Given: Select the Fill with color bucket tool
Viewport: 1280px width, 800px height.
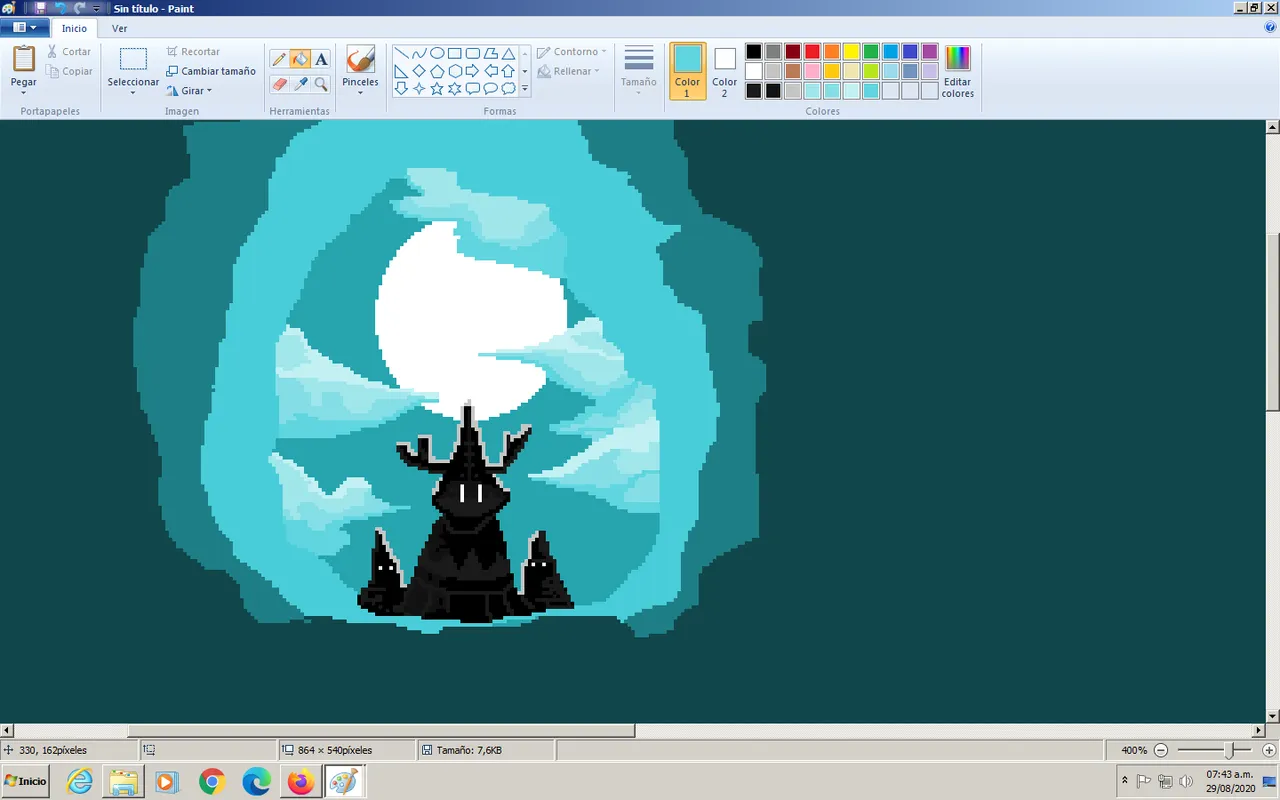Looking at the screenshot, I should (x=300, y=59).
